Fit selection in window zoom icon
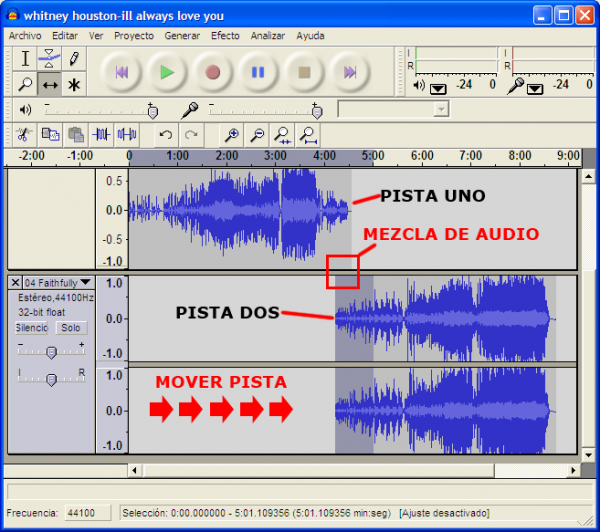 click(282, 135)
